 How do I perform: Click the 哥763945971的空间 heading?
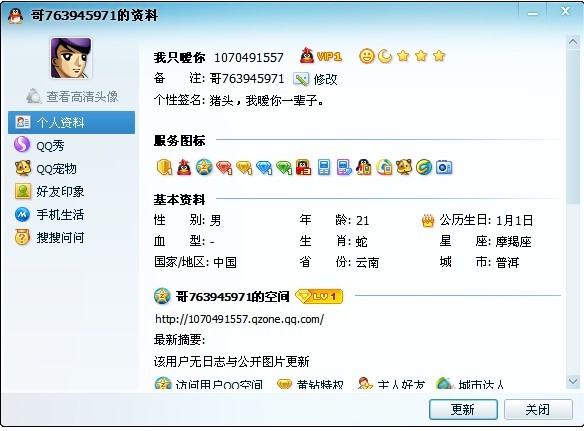coord(233,297)
